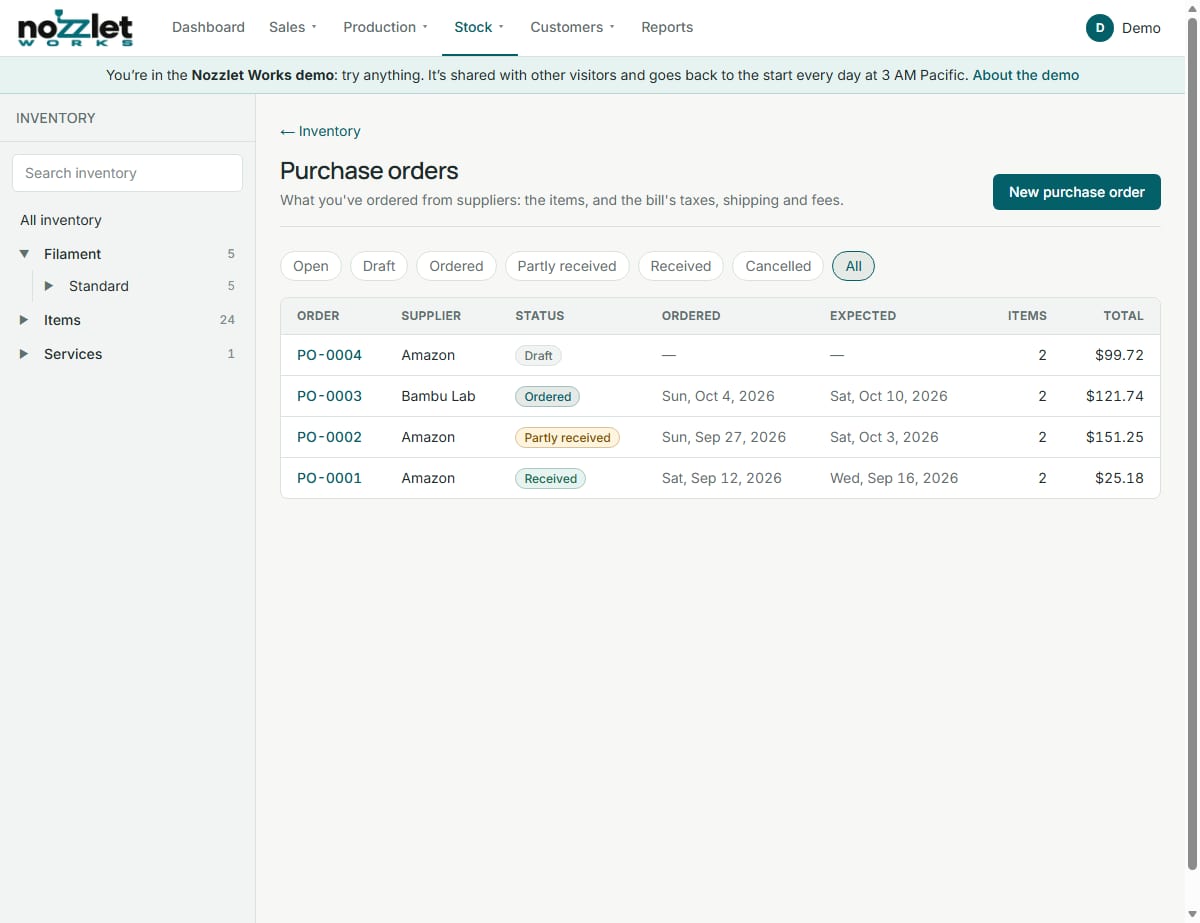Click the TOTAL column header
Viewport: 1200px width, 923px height.
point(1123,315)
